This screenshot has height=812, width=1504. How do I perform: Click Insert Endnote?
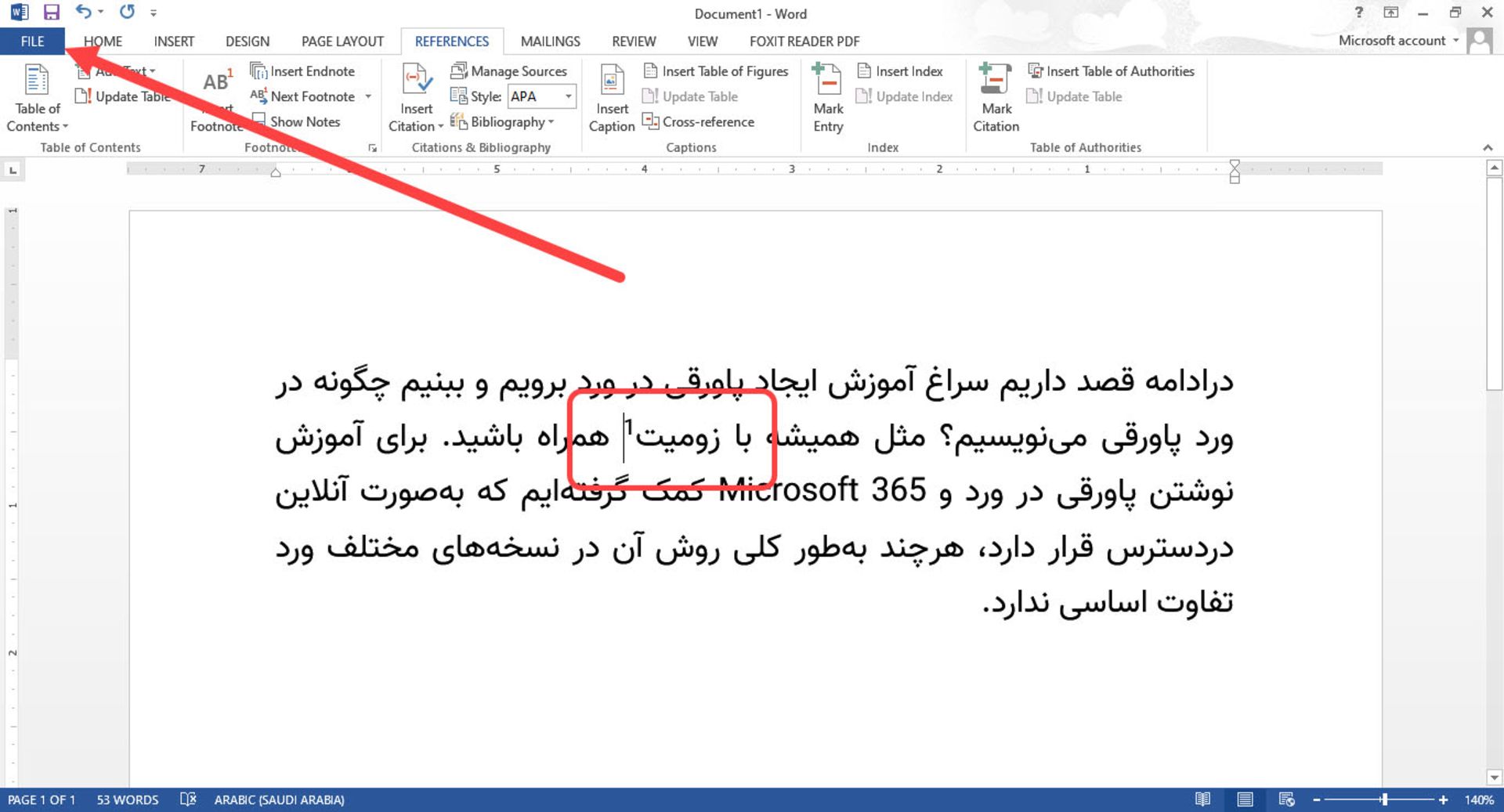point(304,70)
